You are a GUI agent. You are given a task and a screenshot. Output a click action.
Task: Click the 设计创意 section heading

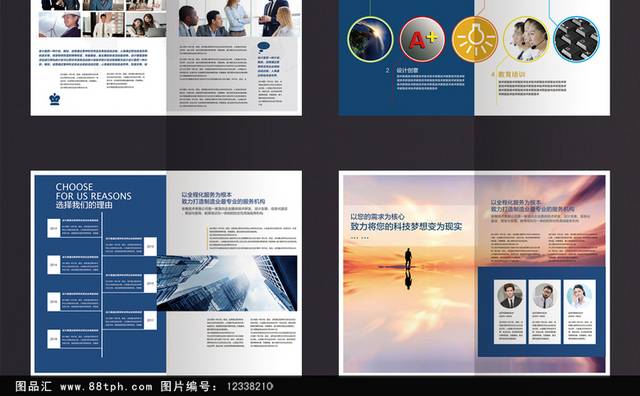[407, 70]
